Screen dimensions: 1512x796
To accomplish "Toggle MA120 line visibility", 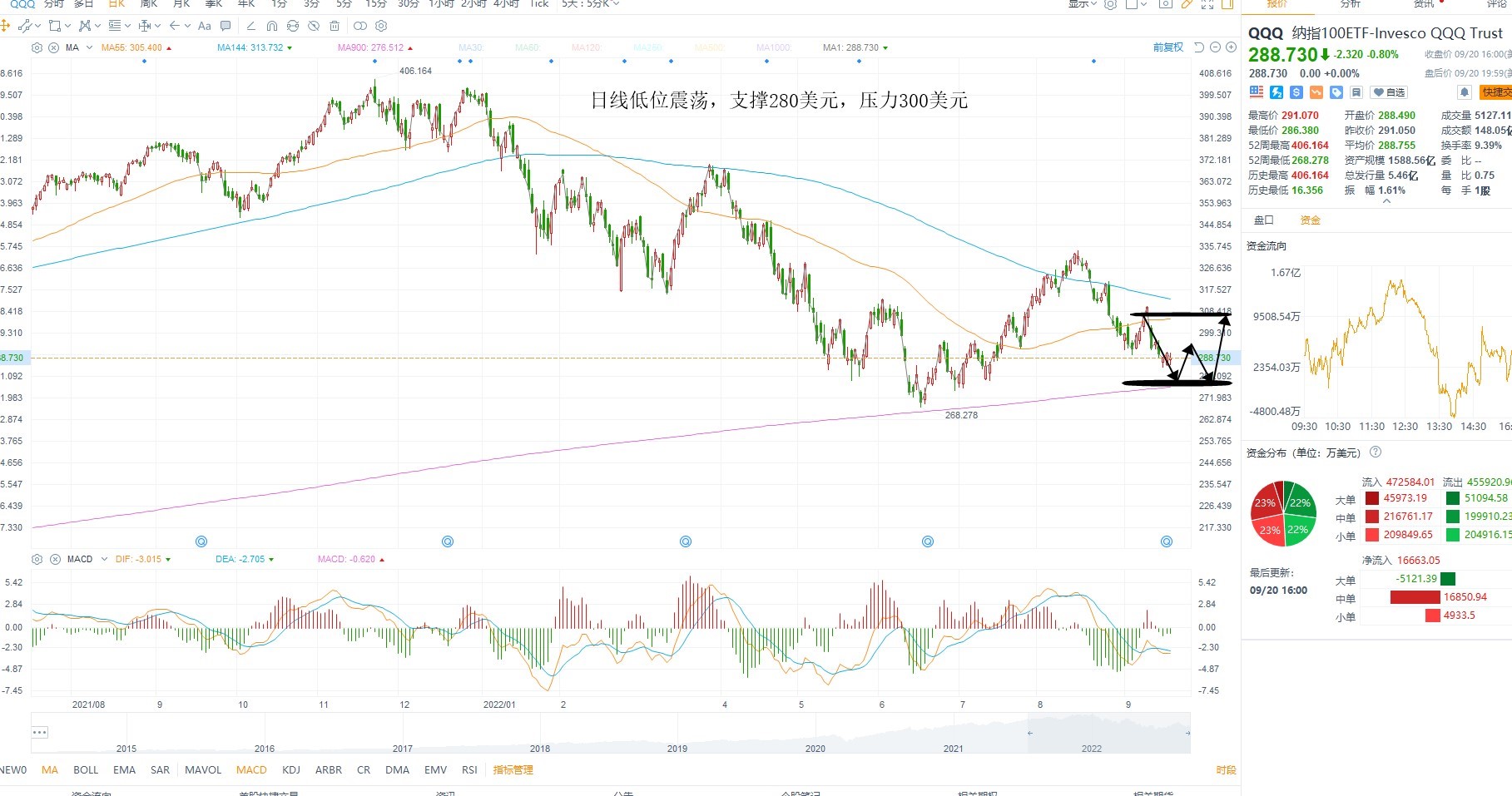I will coord(587,47).
